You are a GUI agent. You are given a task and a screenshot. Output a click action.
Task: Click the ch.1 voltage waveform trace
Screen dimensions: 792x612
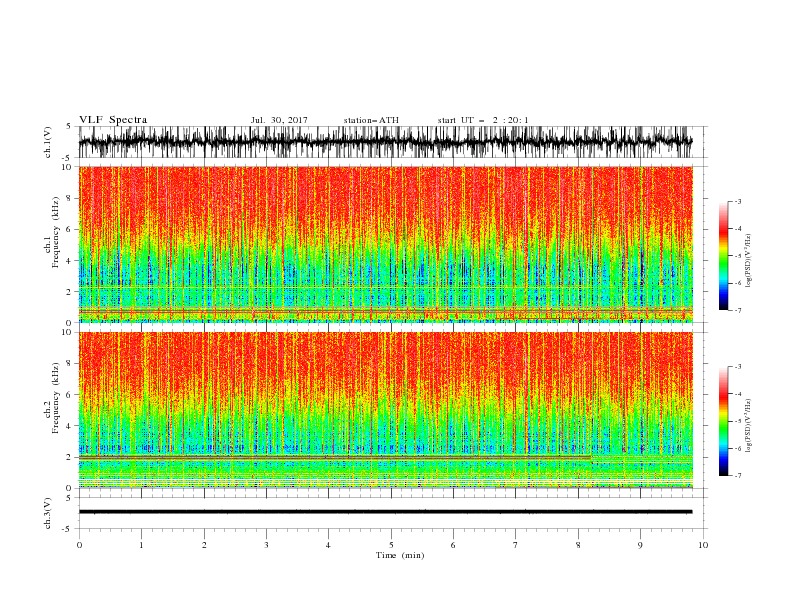pyautogui.click(x=386, y=142)
